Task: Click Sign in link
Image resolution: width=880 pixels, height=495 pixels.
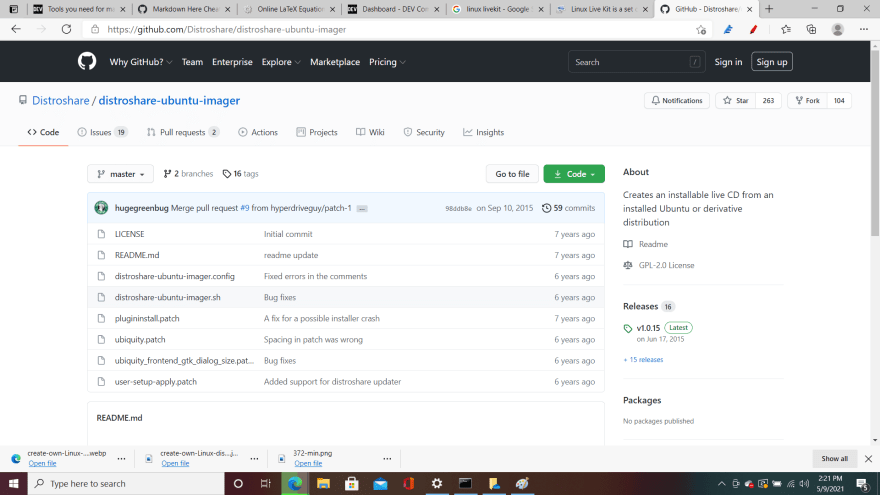Action: pyautogui.click(x=728, y=62)
